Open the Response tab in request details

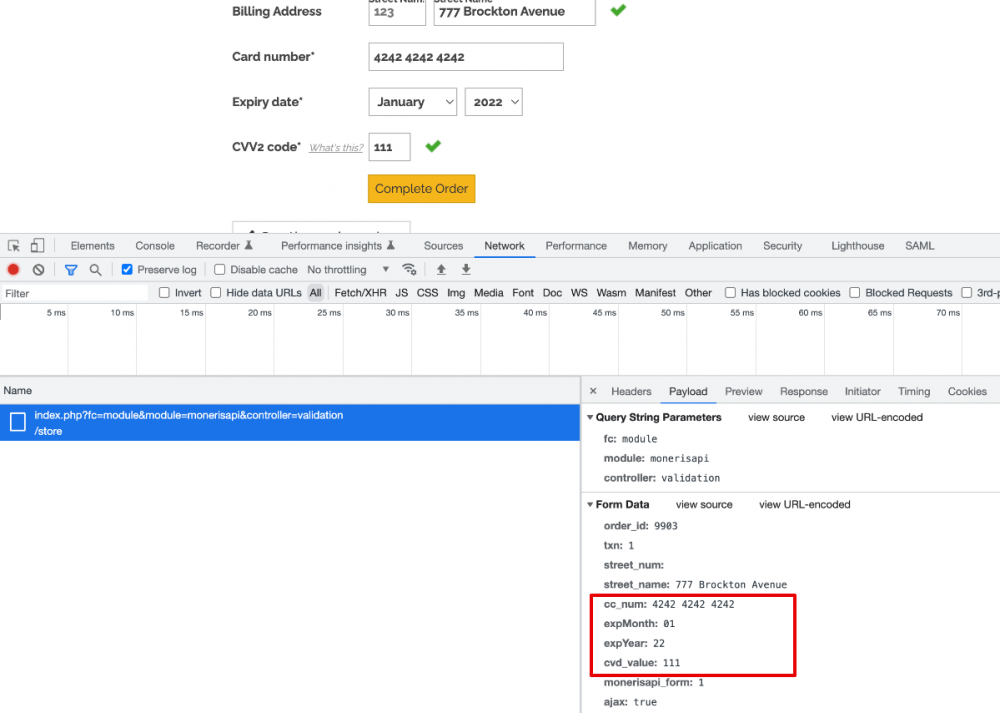(x=803, y=392)
